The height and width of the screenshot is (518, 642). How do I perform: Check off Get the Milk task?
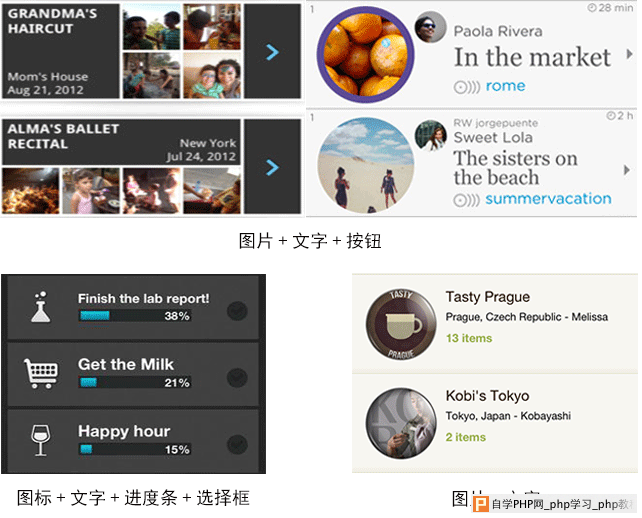[x=237, y=377]
